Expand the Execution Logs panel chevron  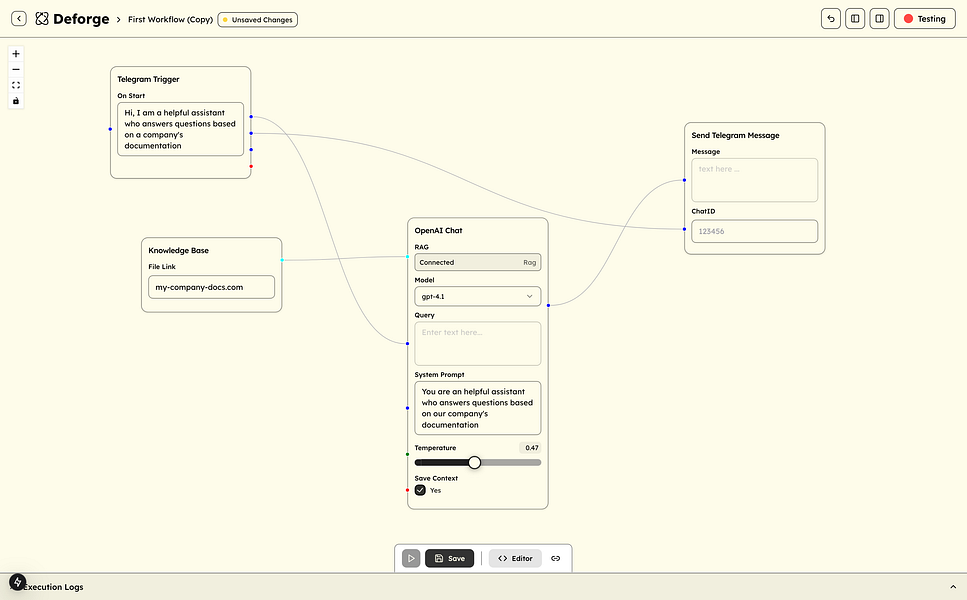tap(953, 587)
